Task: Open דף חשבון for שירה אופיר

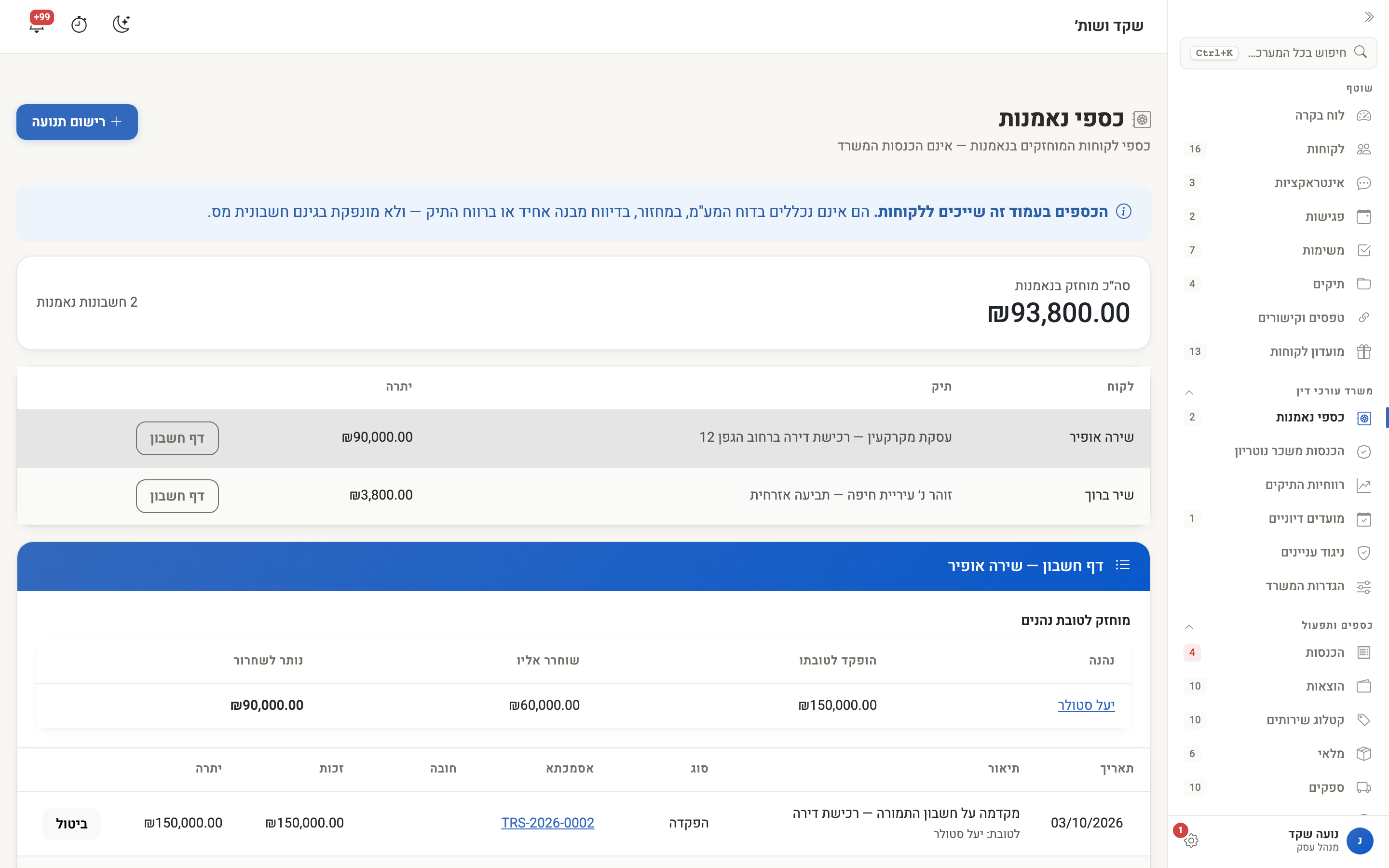Action: (177, 438)
